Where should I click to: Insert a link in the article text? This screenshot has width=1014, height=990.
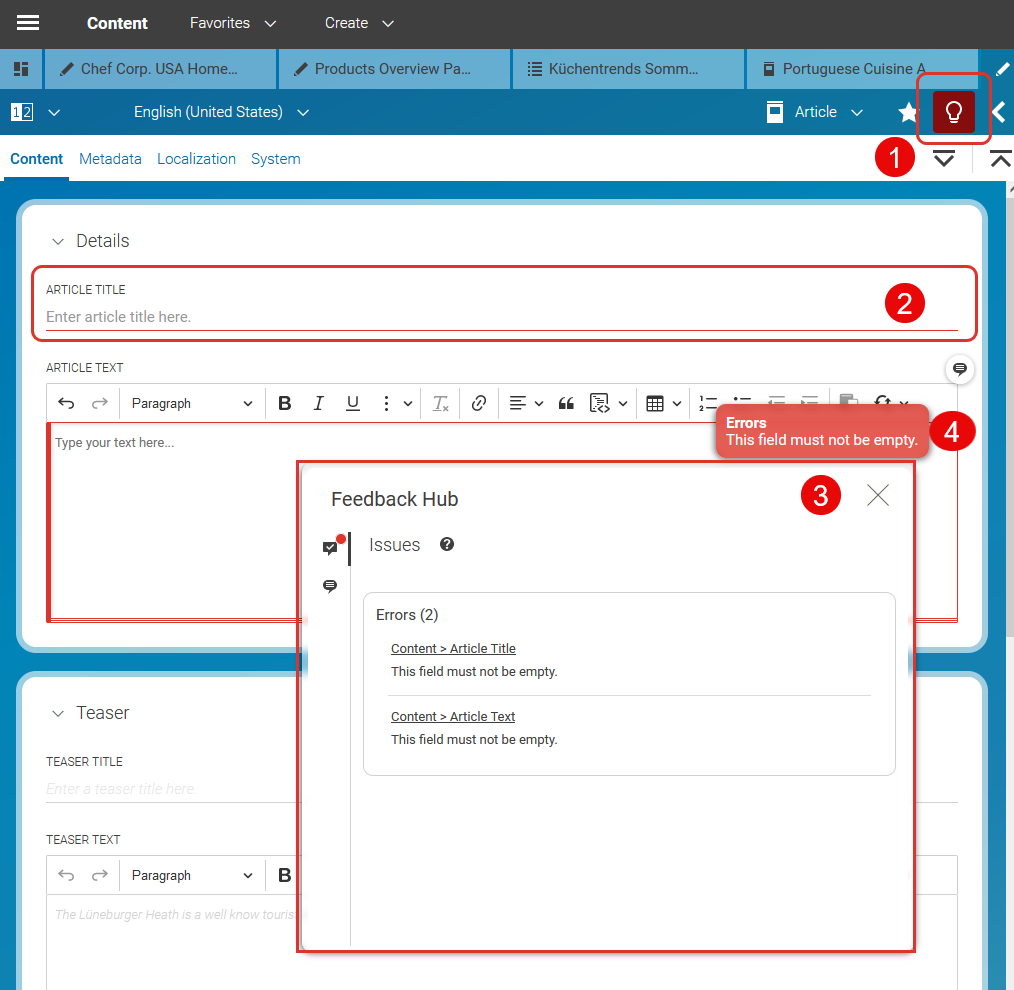[478, 403]
